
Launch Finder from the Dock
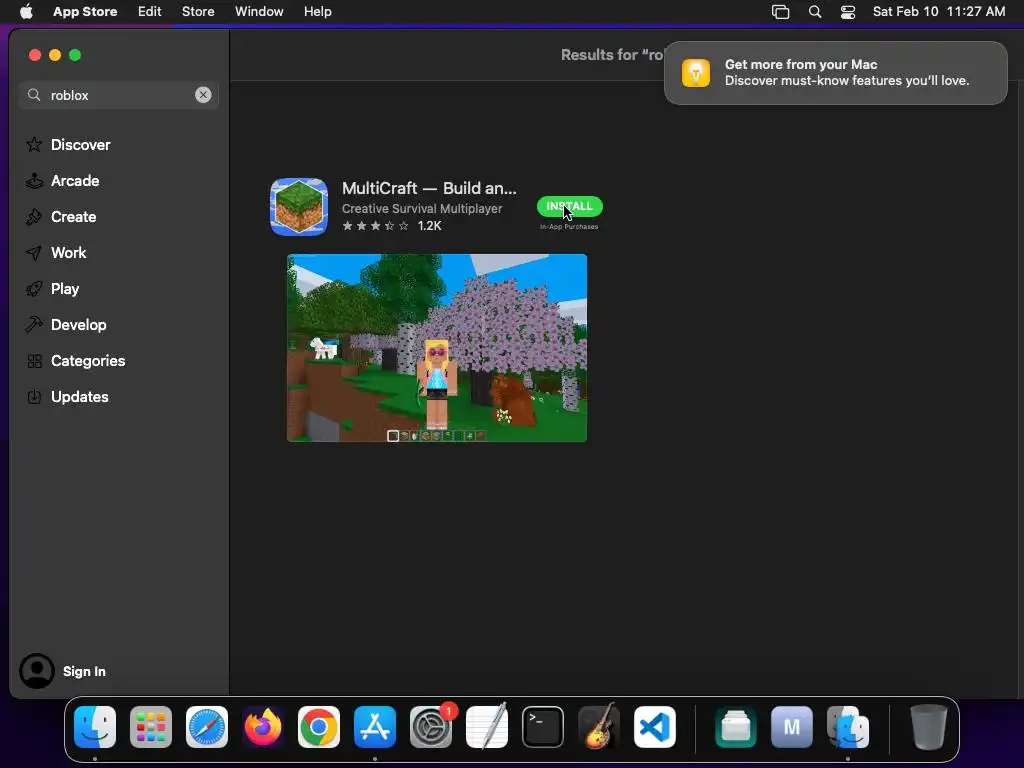pos(95,727)
